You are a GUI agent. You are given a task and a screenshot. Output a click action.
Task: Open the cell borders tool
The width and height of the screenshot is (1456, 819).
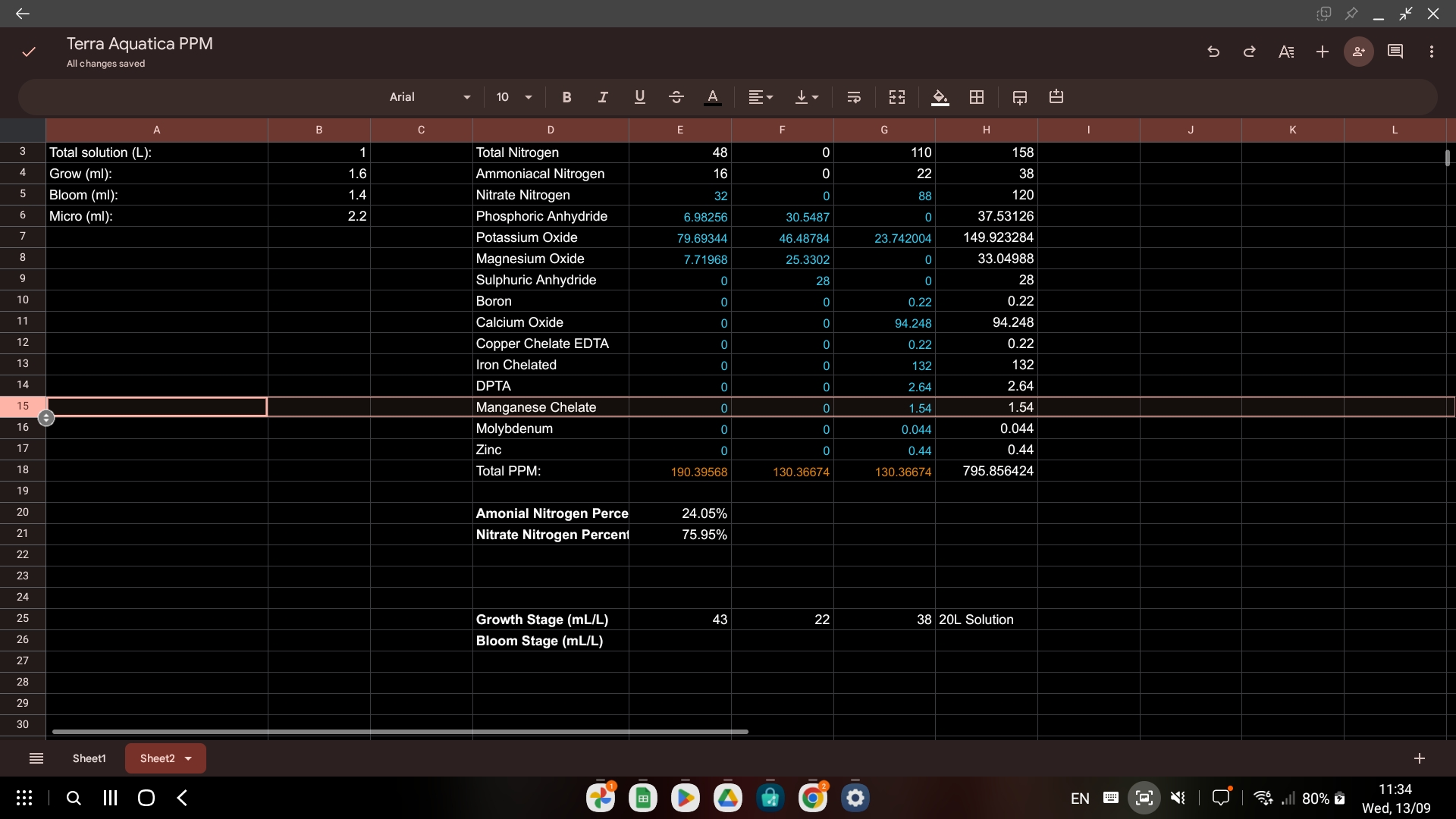(977, 97)
